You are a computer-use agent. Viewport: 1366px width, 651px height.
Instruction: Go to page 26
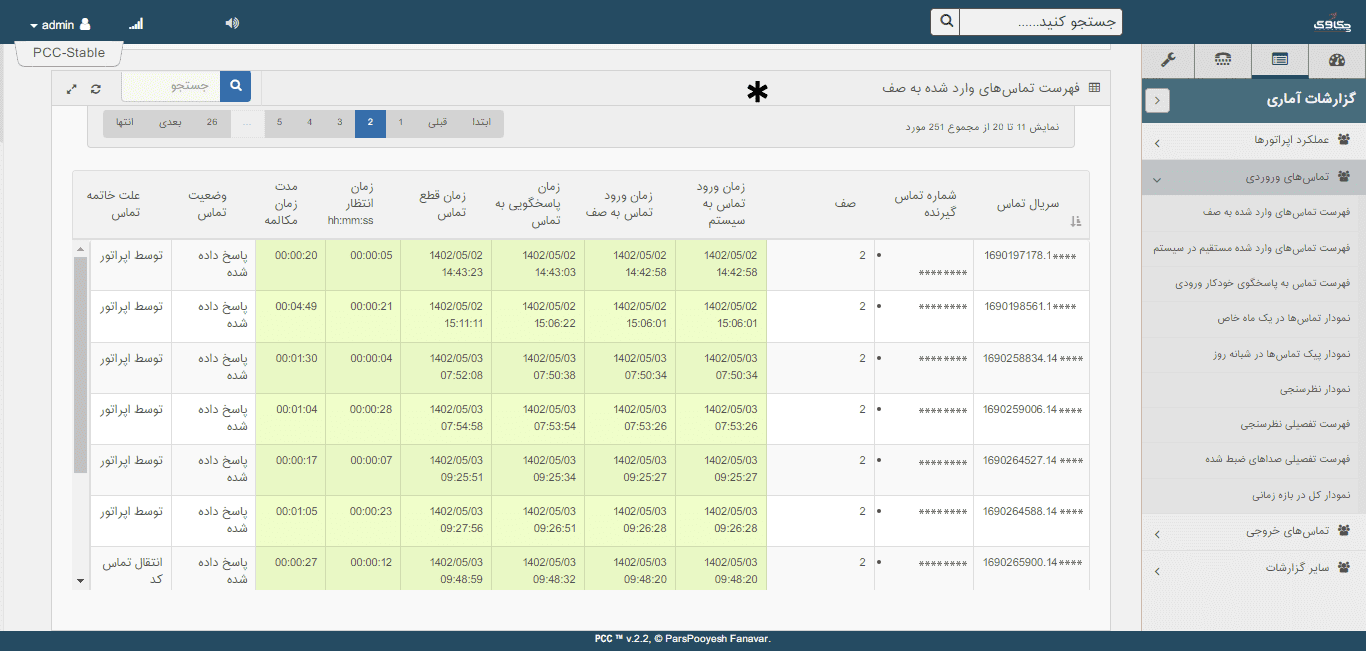[211, 123]
